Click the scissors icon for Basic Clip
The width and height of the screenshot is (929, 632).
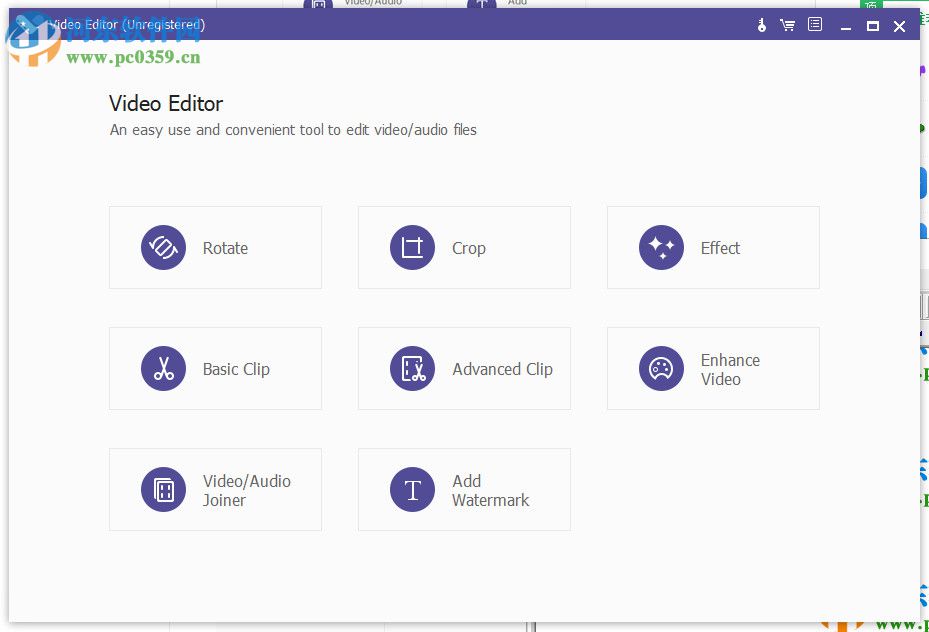pos(163,368)
